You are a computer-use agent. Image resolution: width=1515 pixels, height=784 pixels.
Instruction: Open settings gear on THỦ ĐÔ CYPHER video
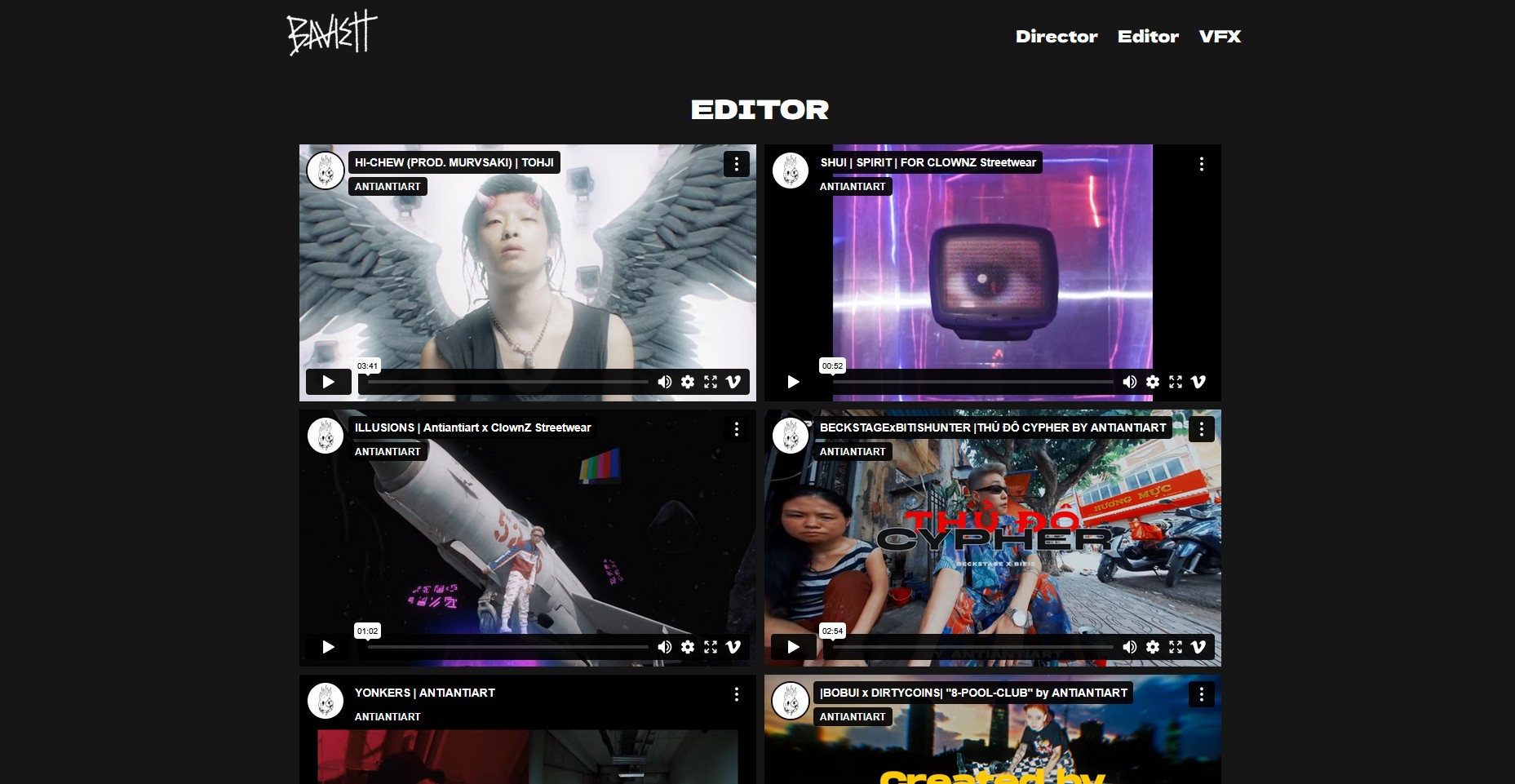click(1153, 647)
